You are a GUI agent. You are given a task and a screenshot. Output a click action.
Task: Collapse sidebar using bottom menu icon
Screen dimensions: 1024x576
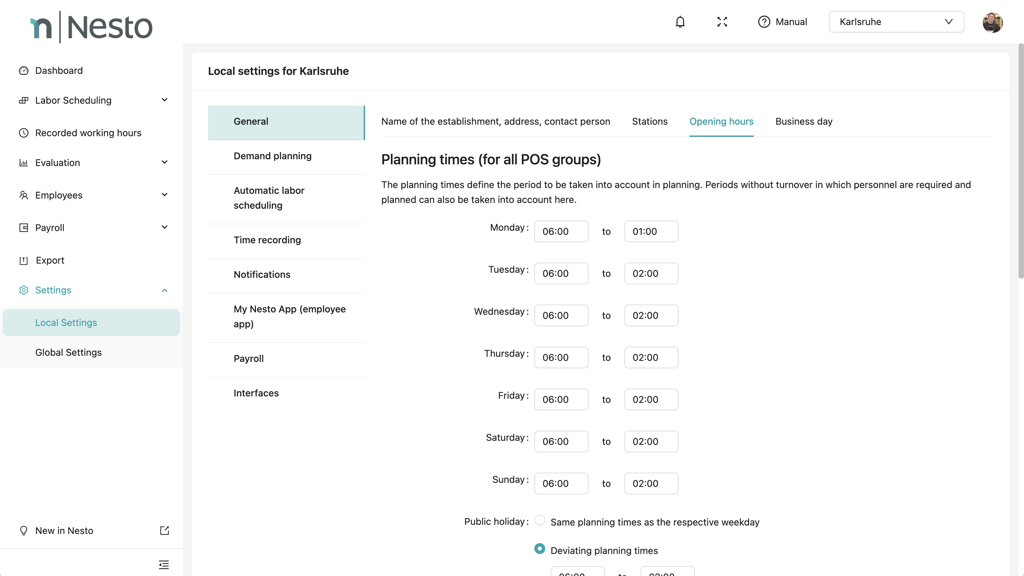(164, 565)
